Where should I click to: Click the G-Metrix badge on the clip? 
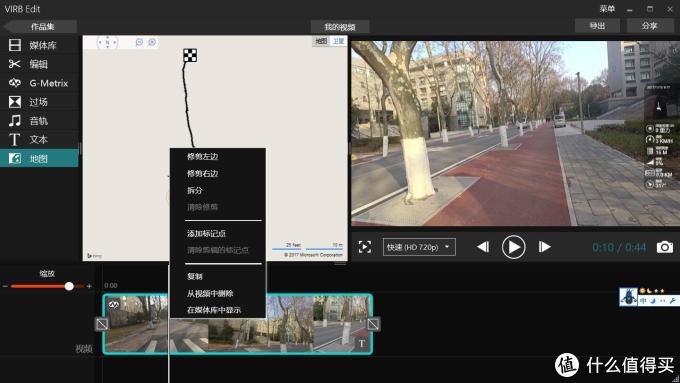point(114,304)
